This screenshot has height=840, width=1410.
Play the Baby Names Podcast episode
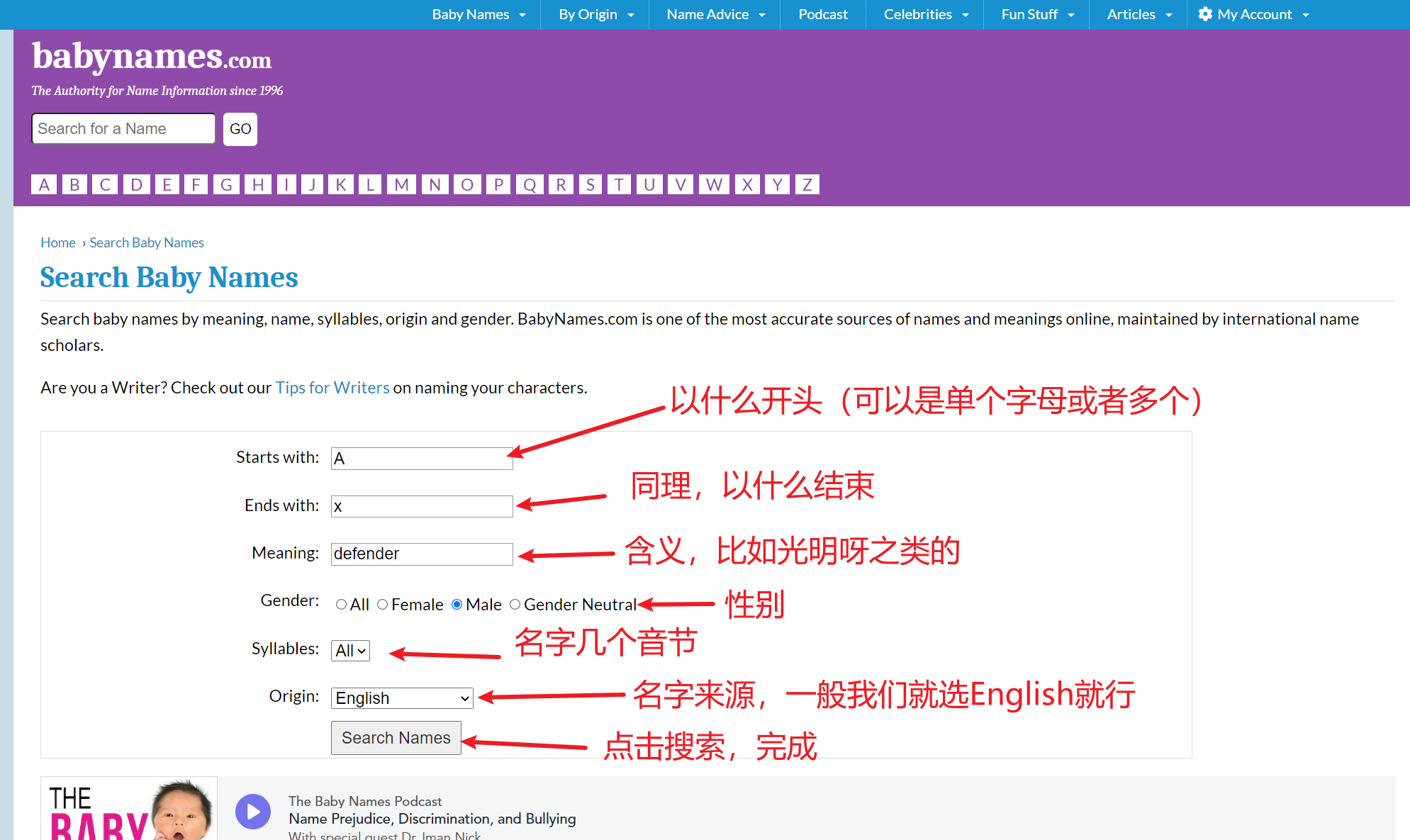tap(253, 812)
